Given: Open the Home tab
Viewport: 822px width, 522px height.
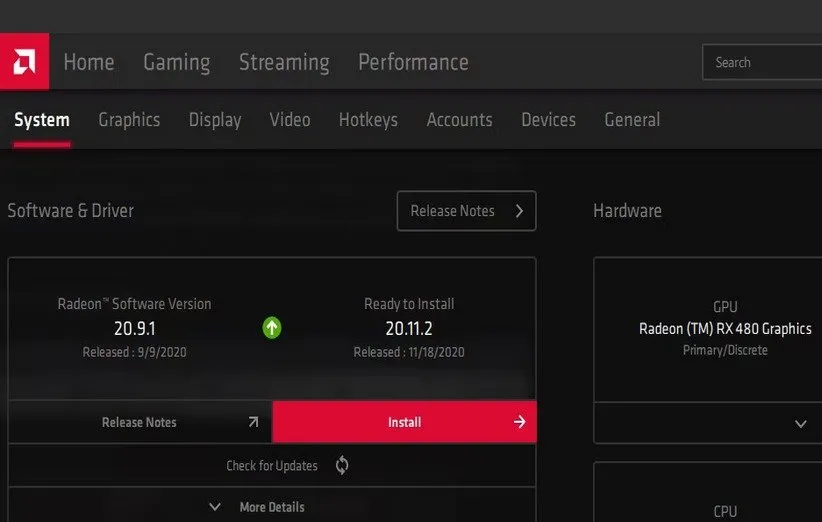Looking at the screenshot, I should [x=88, y=62].
